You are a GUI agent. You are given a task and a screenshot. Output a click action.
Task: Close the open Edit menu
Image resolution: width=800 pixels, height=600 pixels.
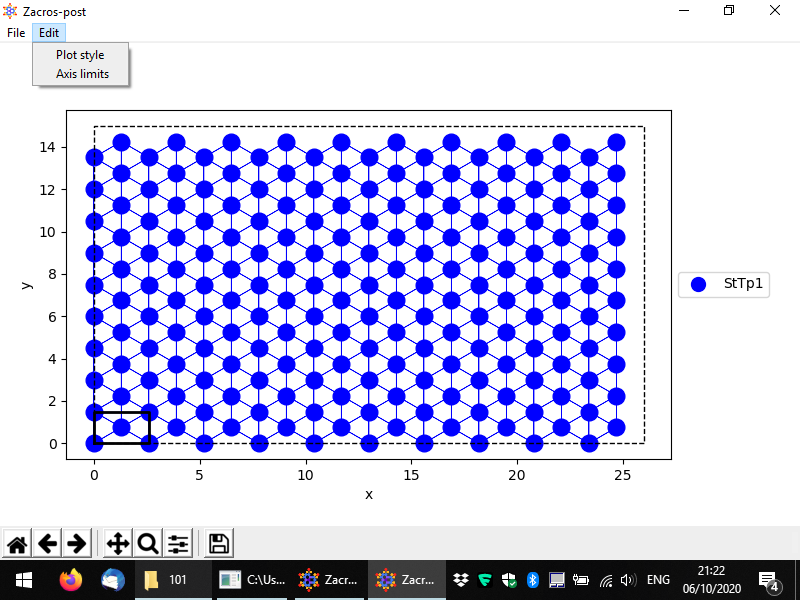tap(49, 32)
